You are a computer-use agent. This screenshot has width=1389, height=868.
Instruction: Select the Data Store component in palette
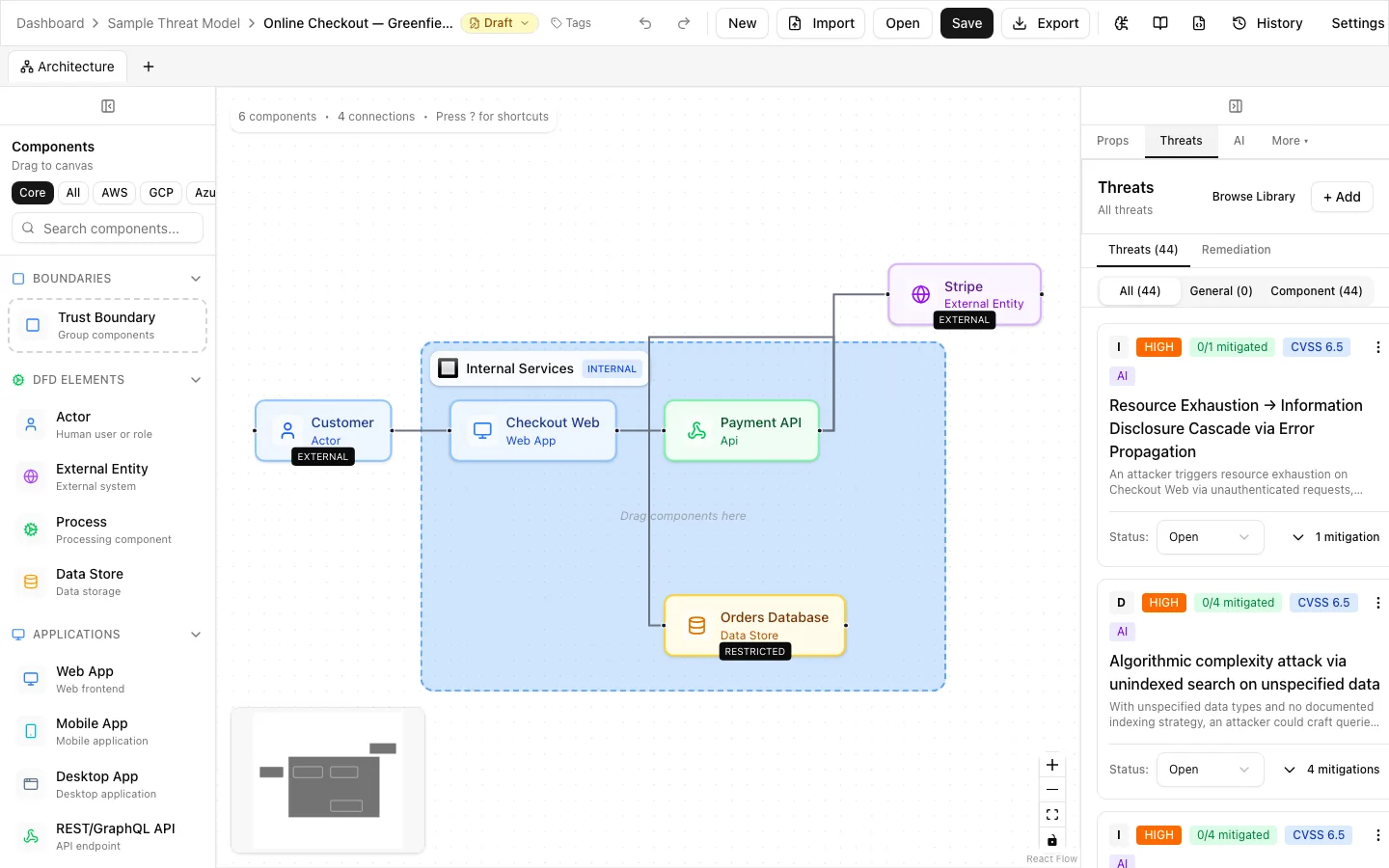(108, 582)
